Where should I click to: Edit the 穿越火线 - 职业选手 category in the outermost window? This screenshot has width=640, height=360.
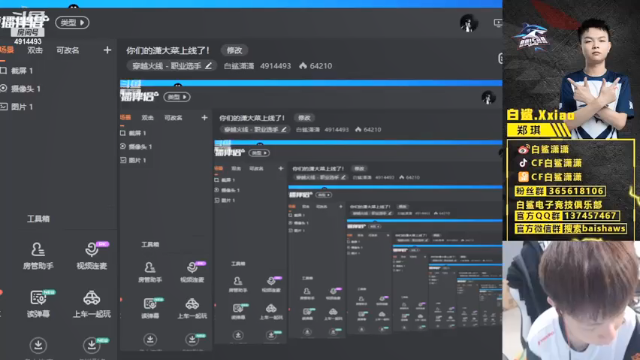[x=171, y=66]
